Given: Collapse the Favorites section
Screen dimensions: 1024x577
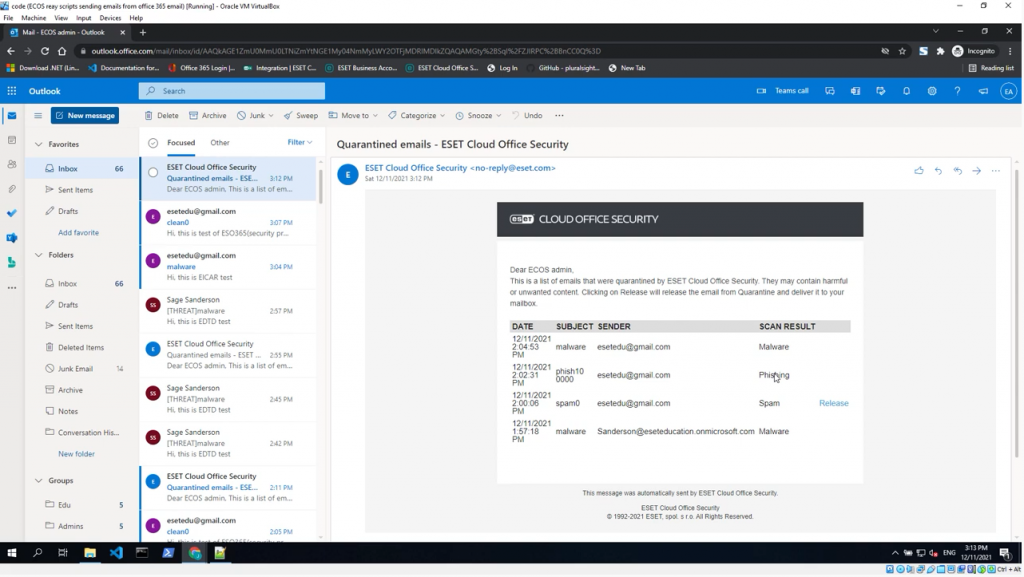Looking at the screenshot, I should point(38,144).
